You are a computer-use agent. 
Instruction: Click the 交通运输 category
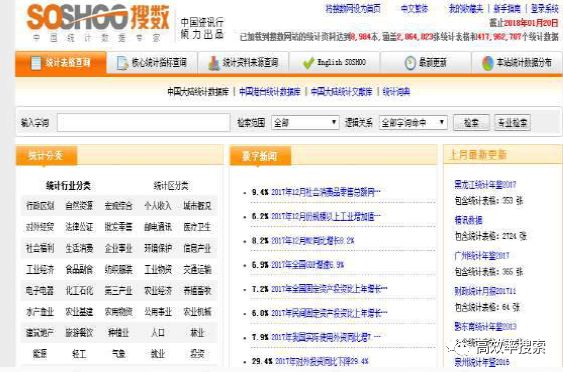coord(197,269)
